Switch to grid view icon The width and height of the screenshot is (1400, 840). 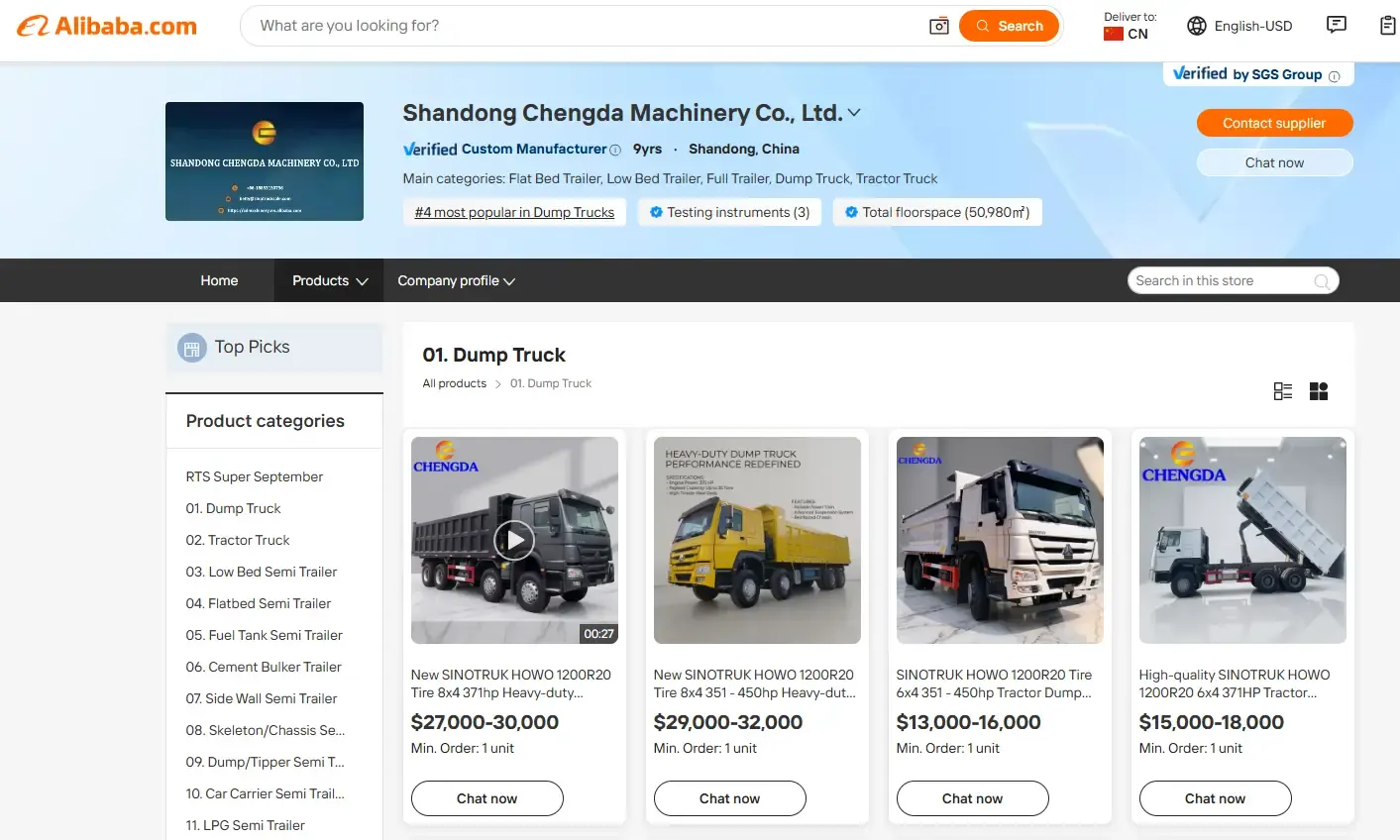click(1319, 391)
